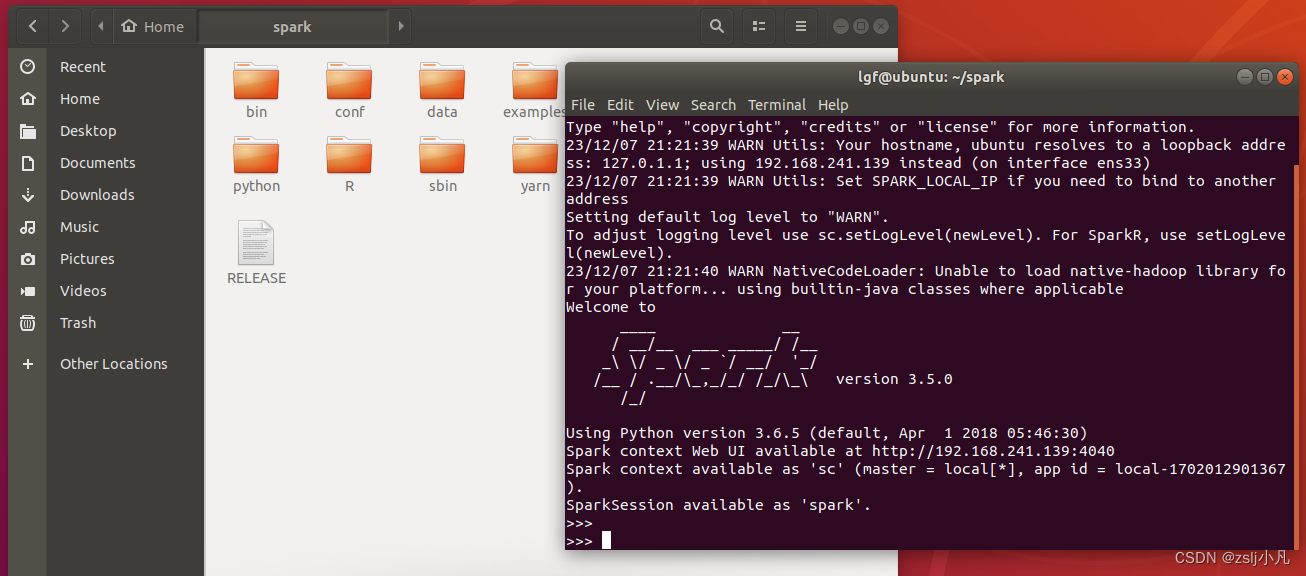Open the terminal Search menu
Screen dimensions: 1306x576
713,105
